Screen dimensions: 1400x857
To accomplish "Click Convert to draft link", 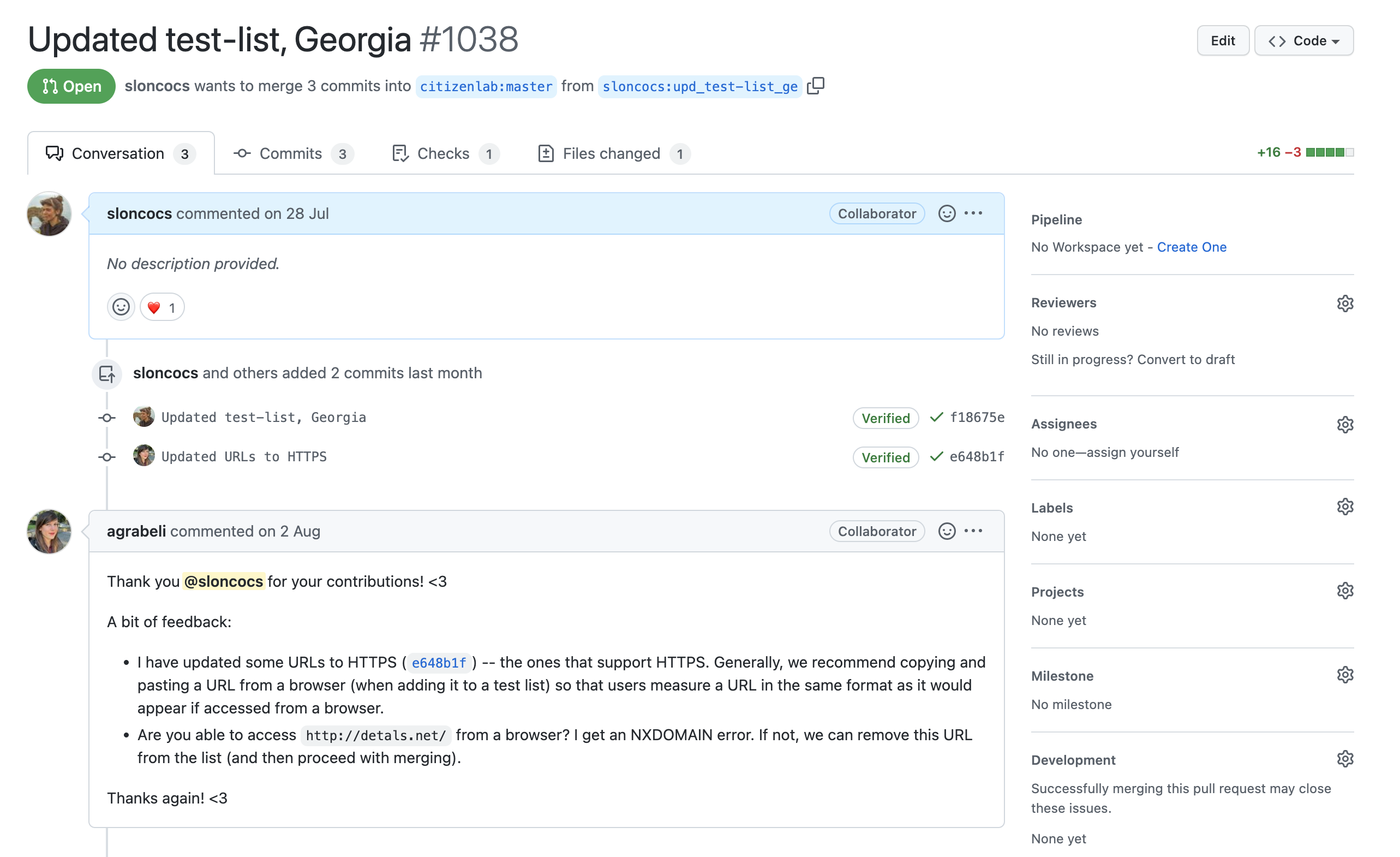I will point(1186,360).
